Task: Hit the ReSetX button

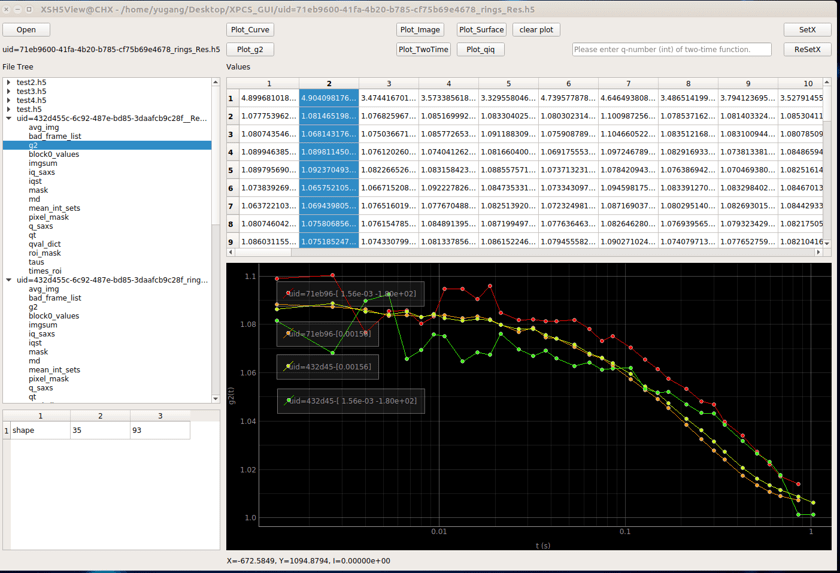Action: 807,49
